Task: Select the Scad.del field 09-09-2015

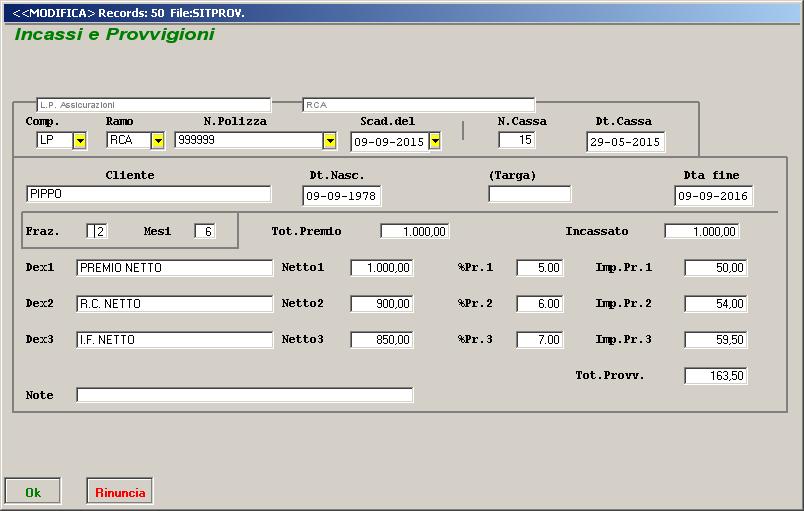Action: (x=390, y=142)
